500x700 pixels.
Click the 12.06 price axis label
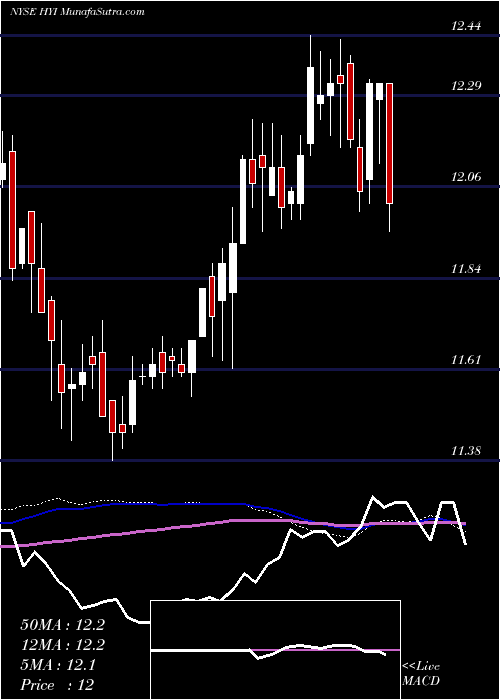pos(466,177)
